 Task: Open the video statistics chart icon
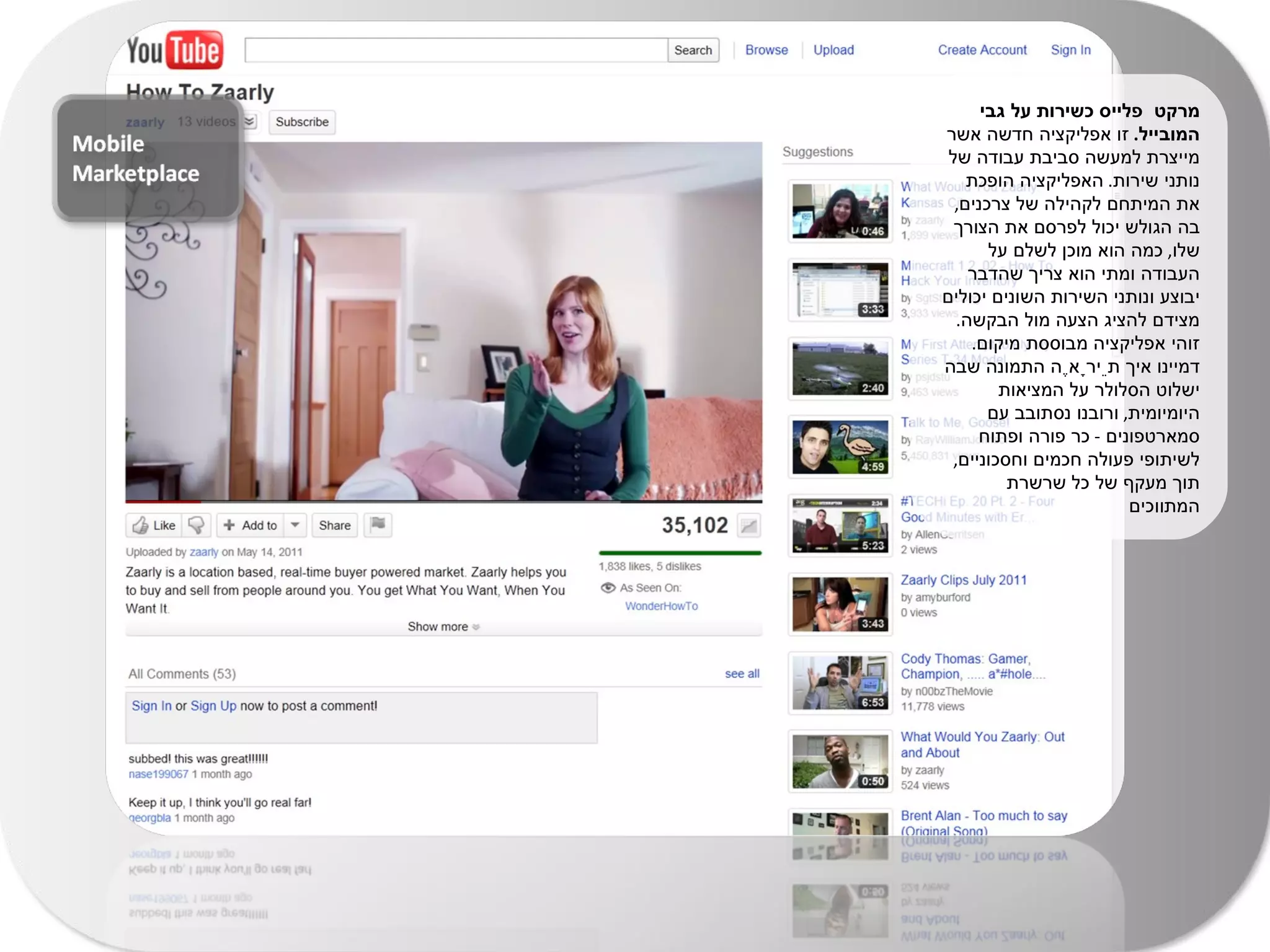748,526
